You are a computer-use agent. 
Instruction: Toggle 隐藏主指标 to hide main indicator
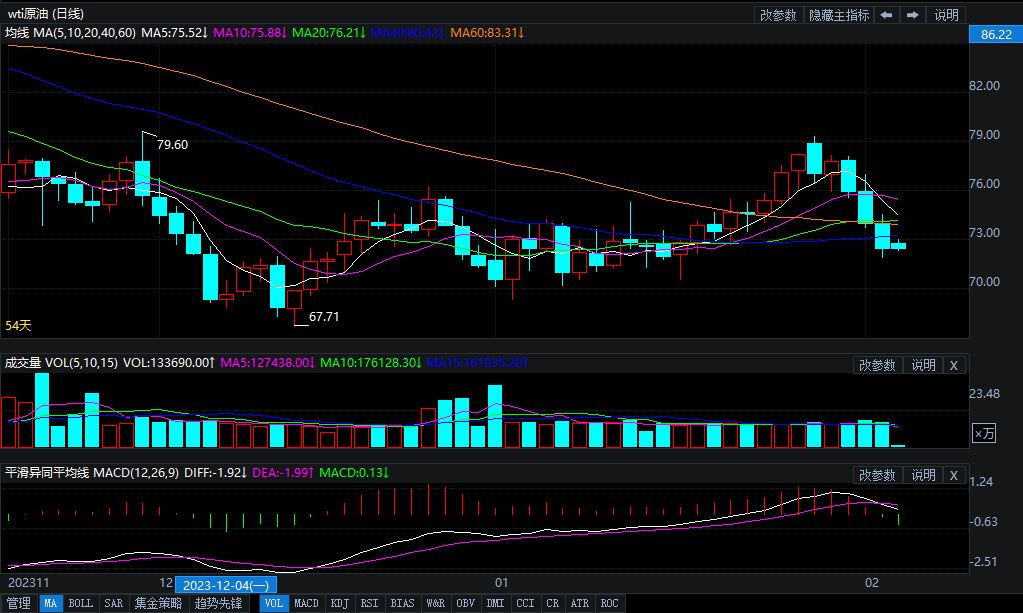pyautogui.click(x=839, y=15)
